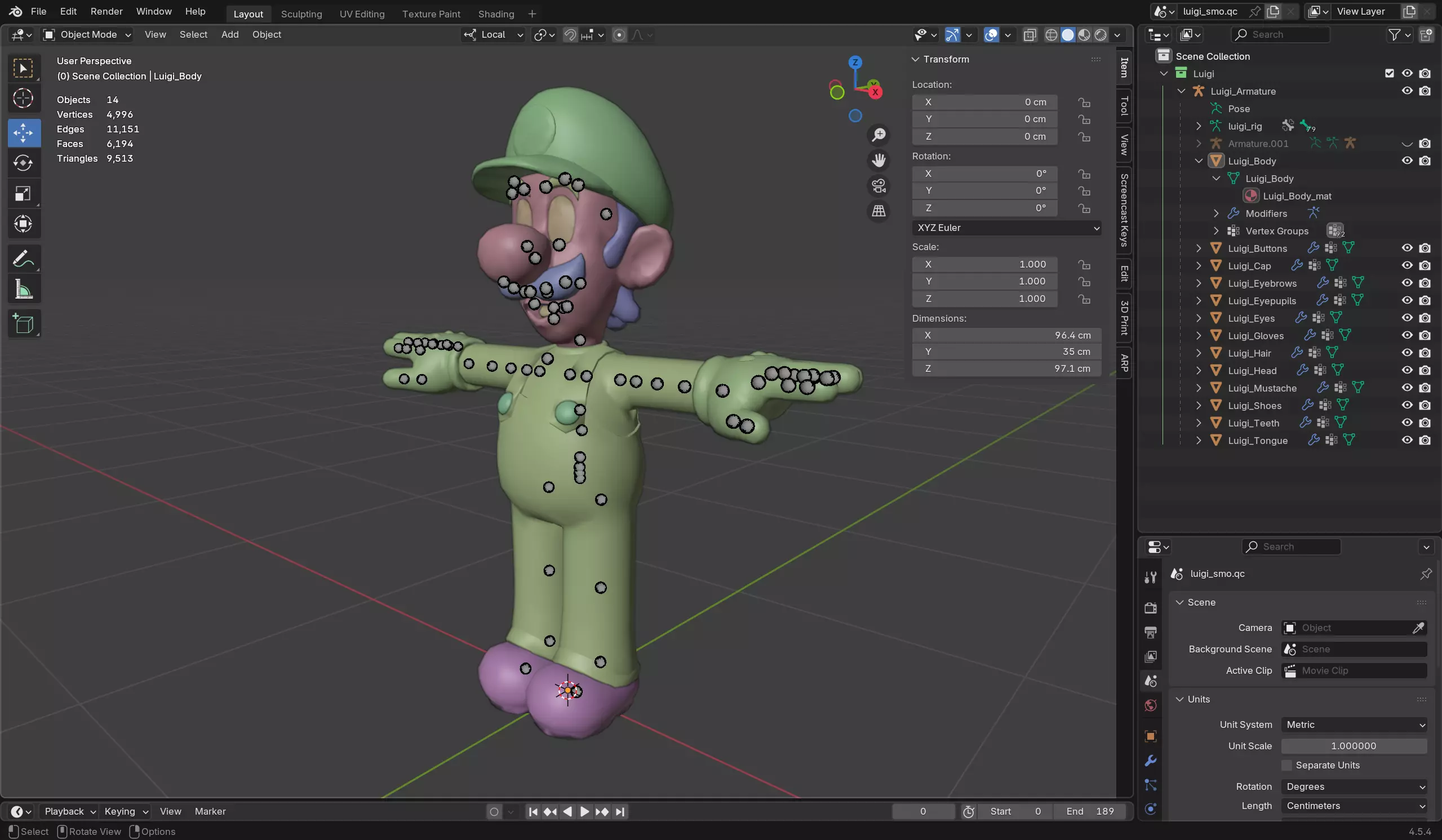Switch to the Sculpting workspace tab
The height and width of the screenshot is (840, 1442).
click(x=301, y=14)
